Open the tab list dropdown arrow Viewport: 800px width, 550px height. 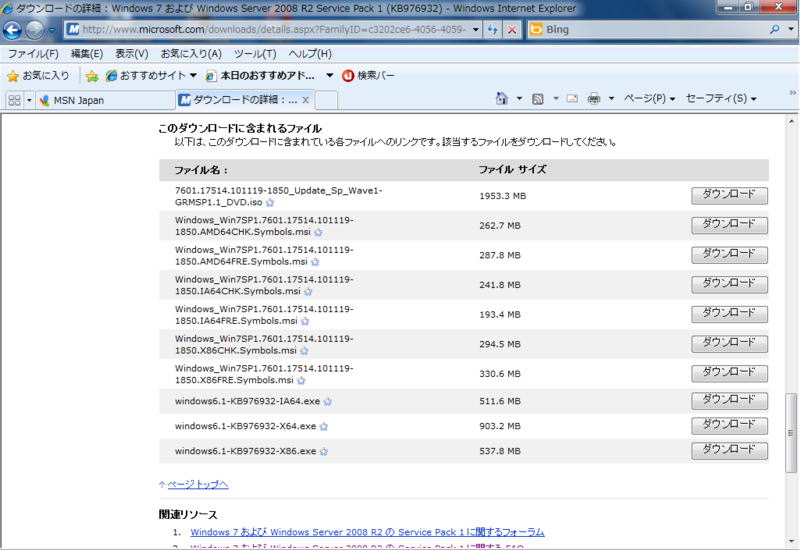(x=29, y=100)
